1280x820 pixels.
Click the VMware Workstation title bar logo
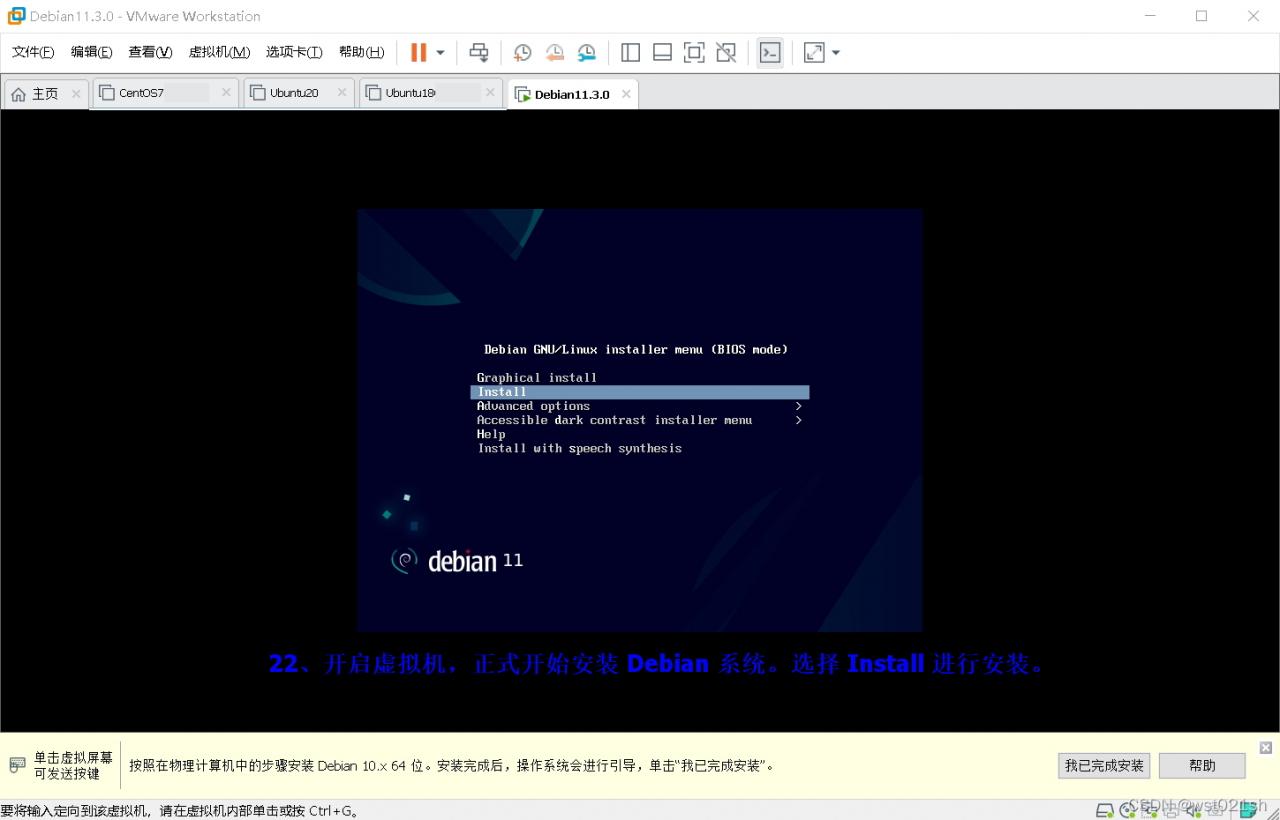tap(16, 16)
